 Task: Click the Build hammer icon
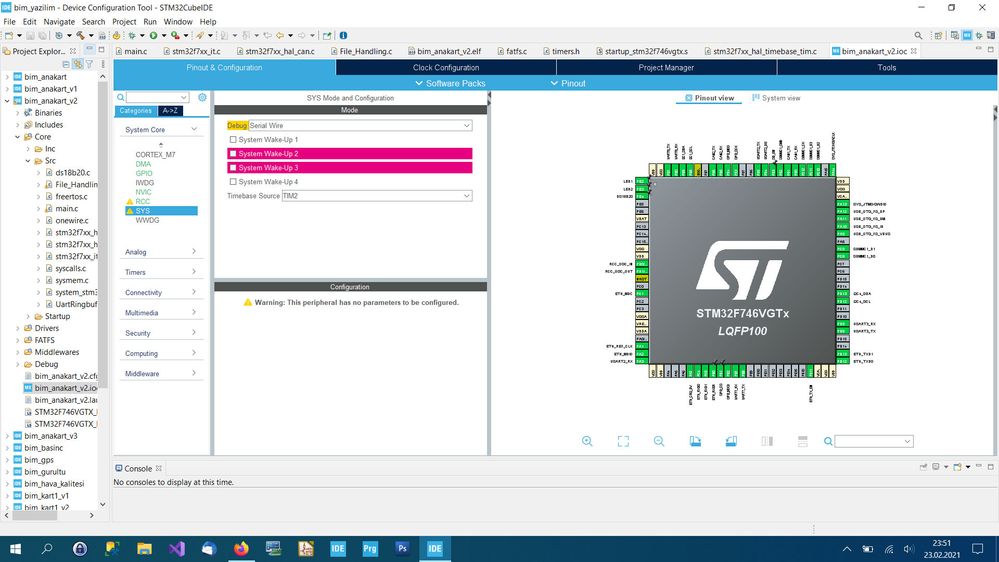coord(80,36)
